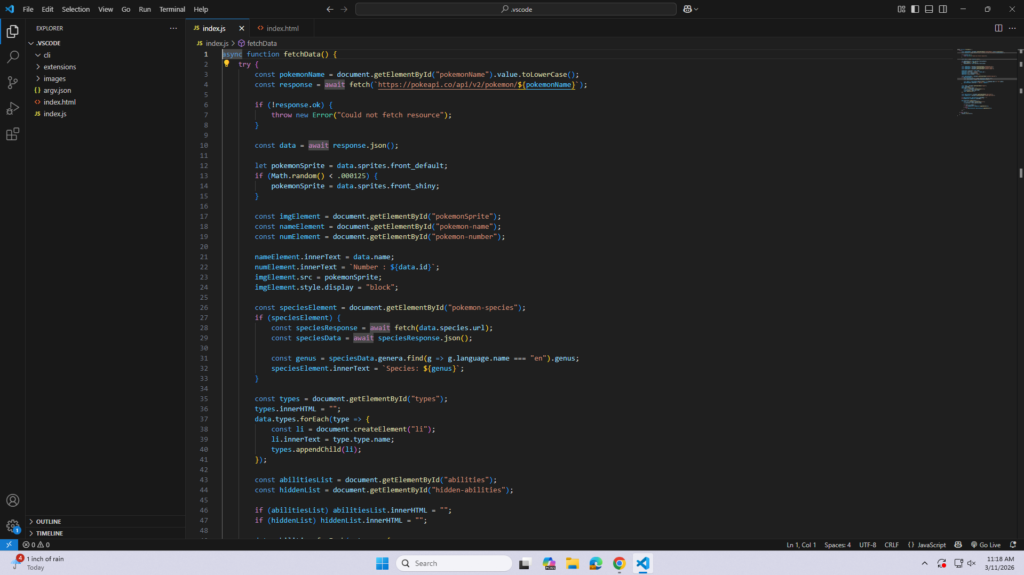Click the minimap code overview
1024x575 pixels.
click(x=976, y=80)
